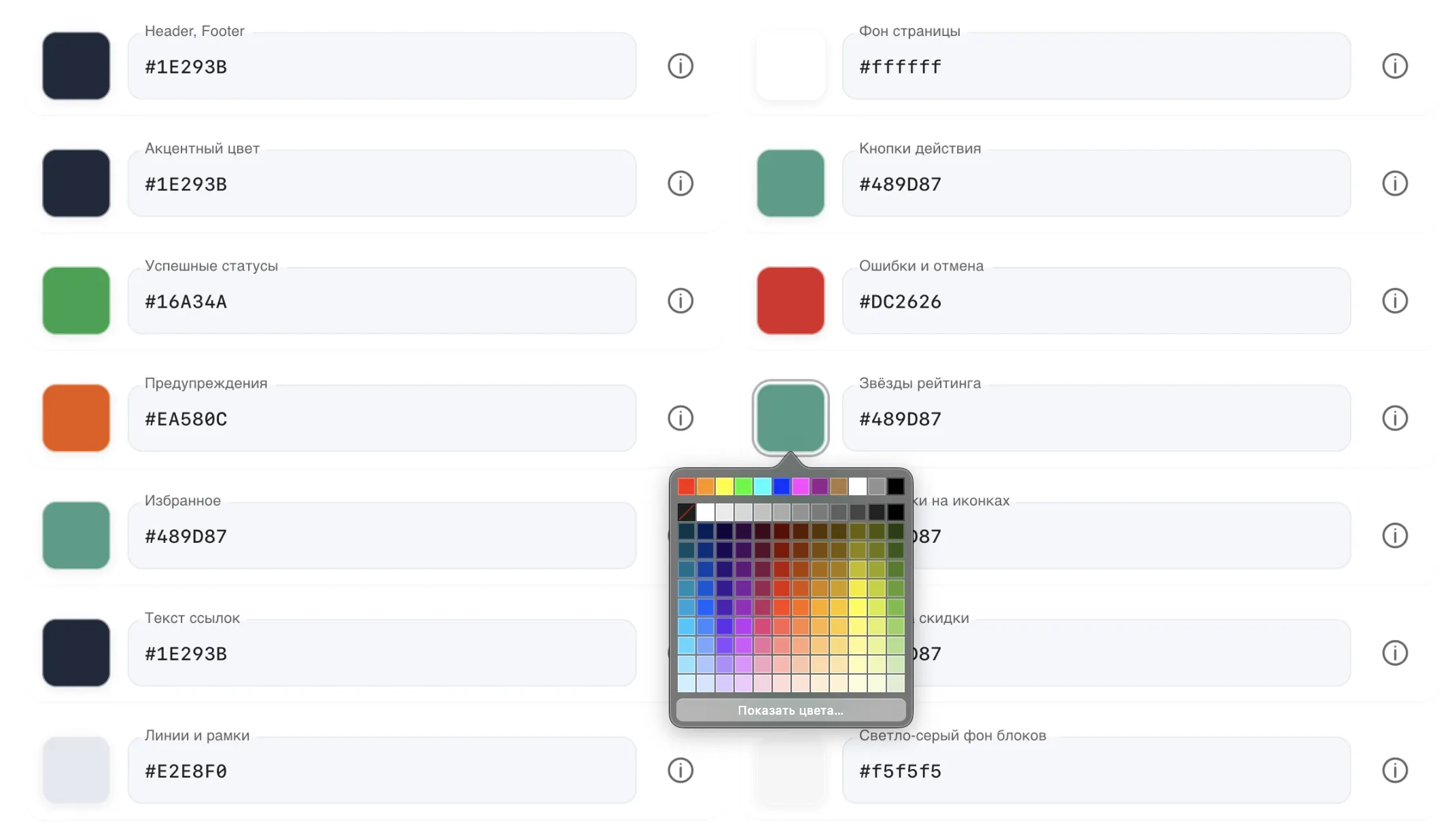
Task: Select the no-color slashed swatch in picker
Action: [687, 512]
